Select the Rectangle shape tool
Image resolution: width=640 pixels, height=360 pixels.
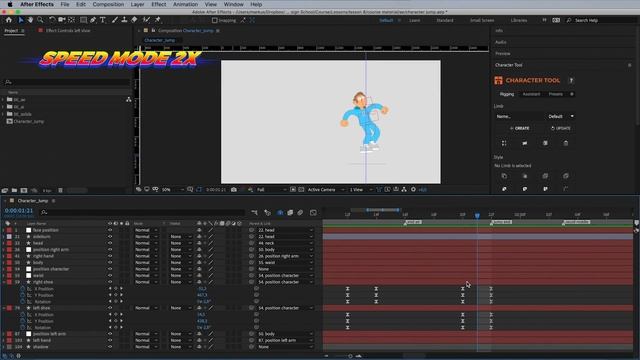(x=83, y=20)
